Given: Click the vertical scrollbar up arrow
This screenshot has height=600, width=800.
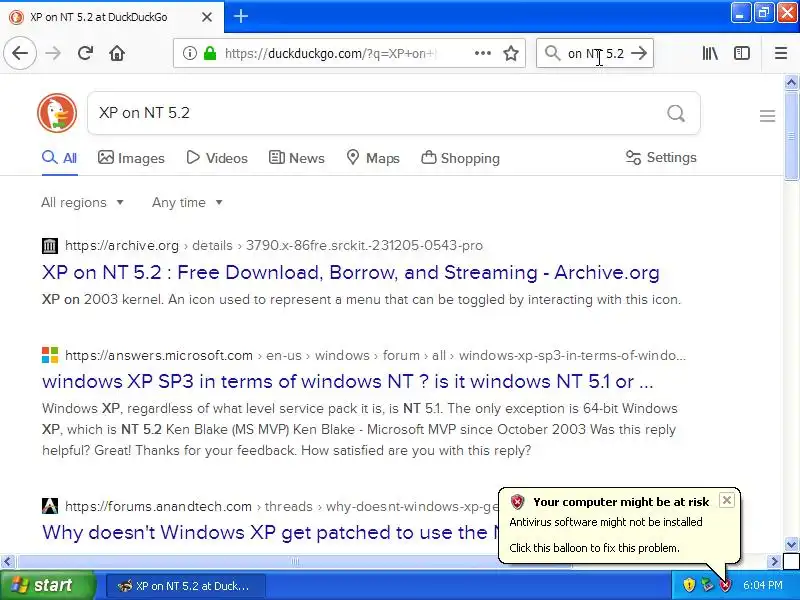Looking at the screenshot, I should click(791, 82).
